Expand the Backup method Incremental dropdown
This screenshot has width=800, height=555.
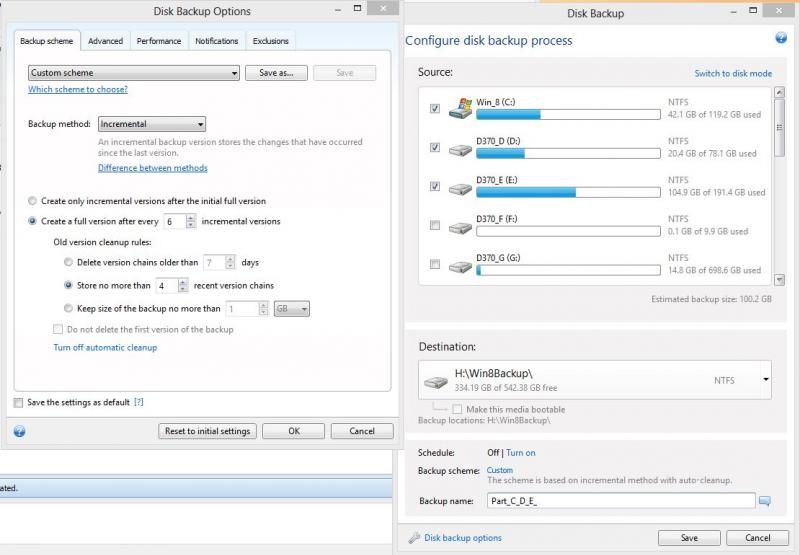point(152,124)
